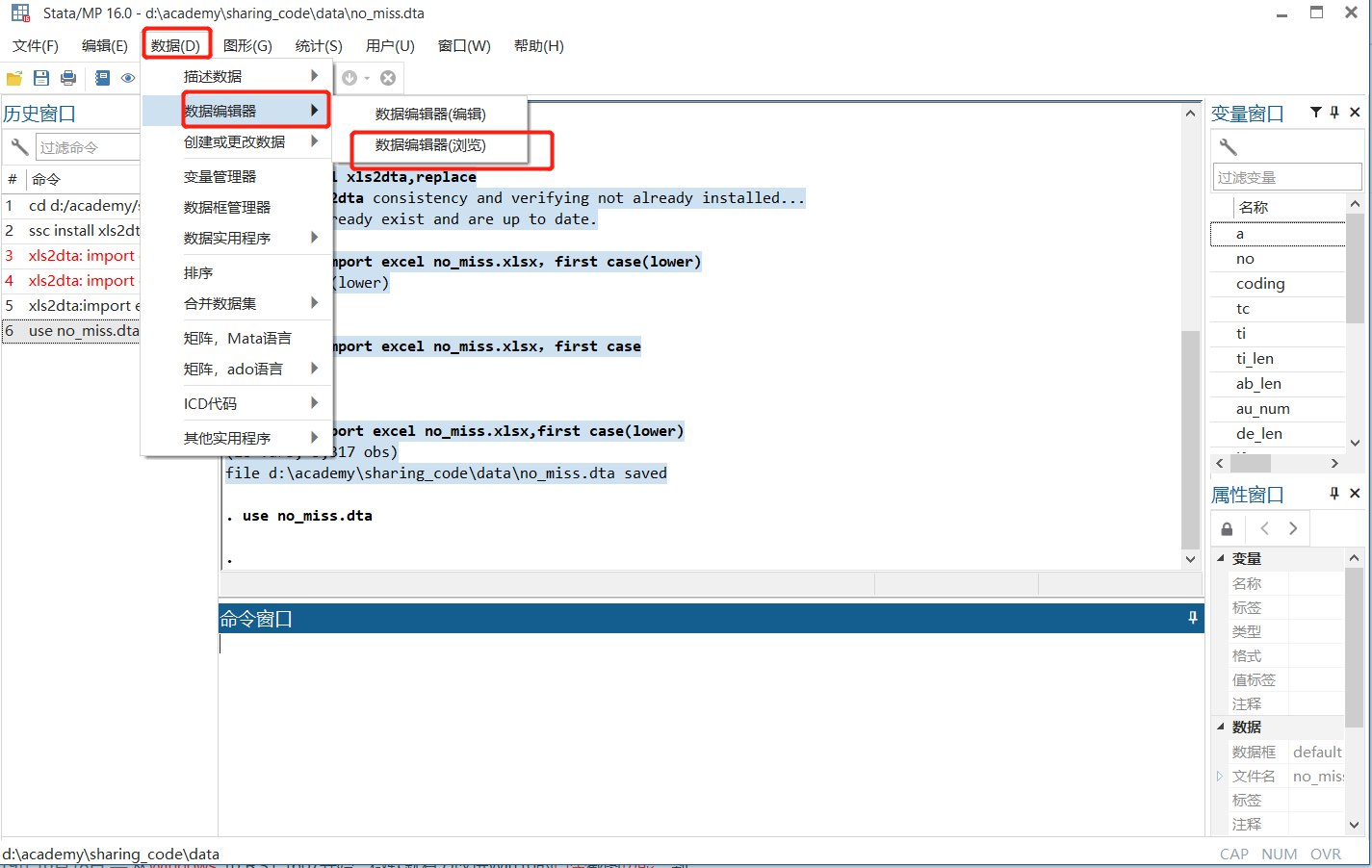This screenshot has height=868, width=1372.
Task: Open the 统计(S) menu
Action: coord(318,45)
